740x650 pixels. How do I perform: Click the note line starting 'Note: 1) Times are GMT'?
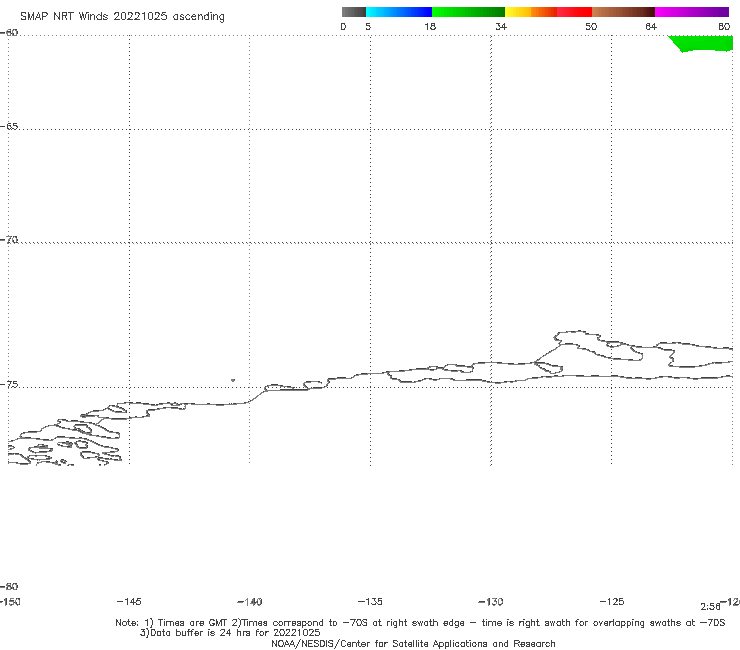420,623
